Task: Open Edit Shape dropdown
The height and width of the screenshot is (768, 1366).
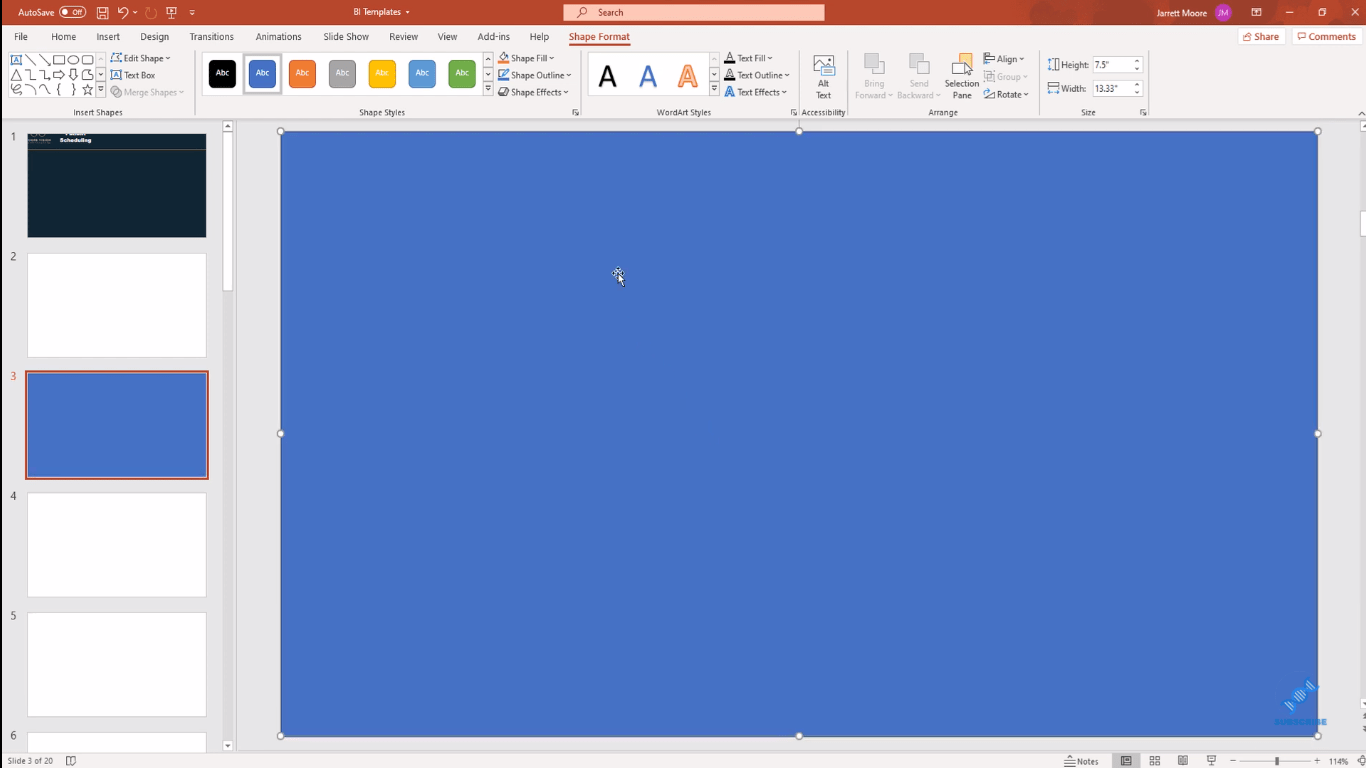Action: click(x=140, y=58)
